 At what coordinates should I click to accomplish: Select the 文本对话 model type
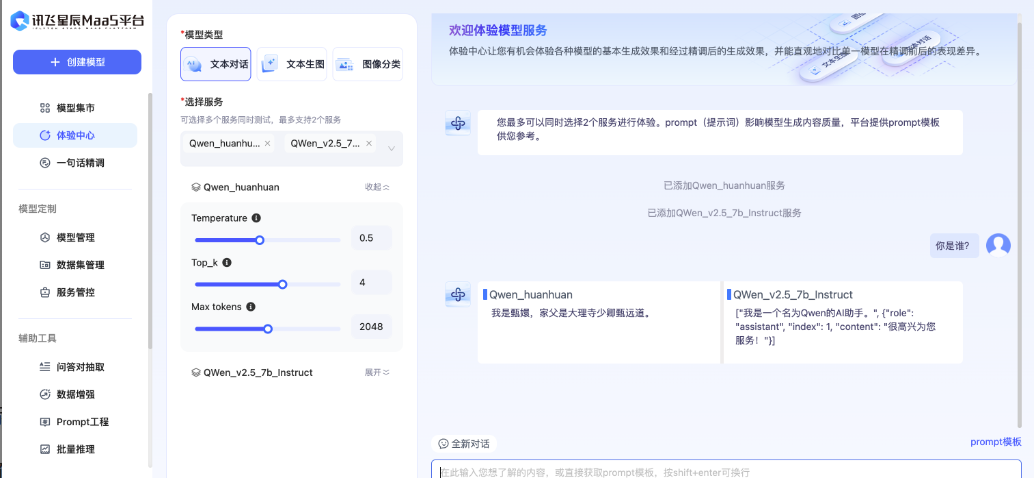pos(215,64)
